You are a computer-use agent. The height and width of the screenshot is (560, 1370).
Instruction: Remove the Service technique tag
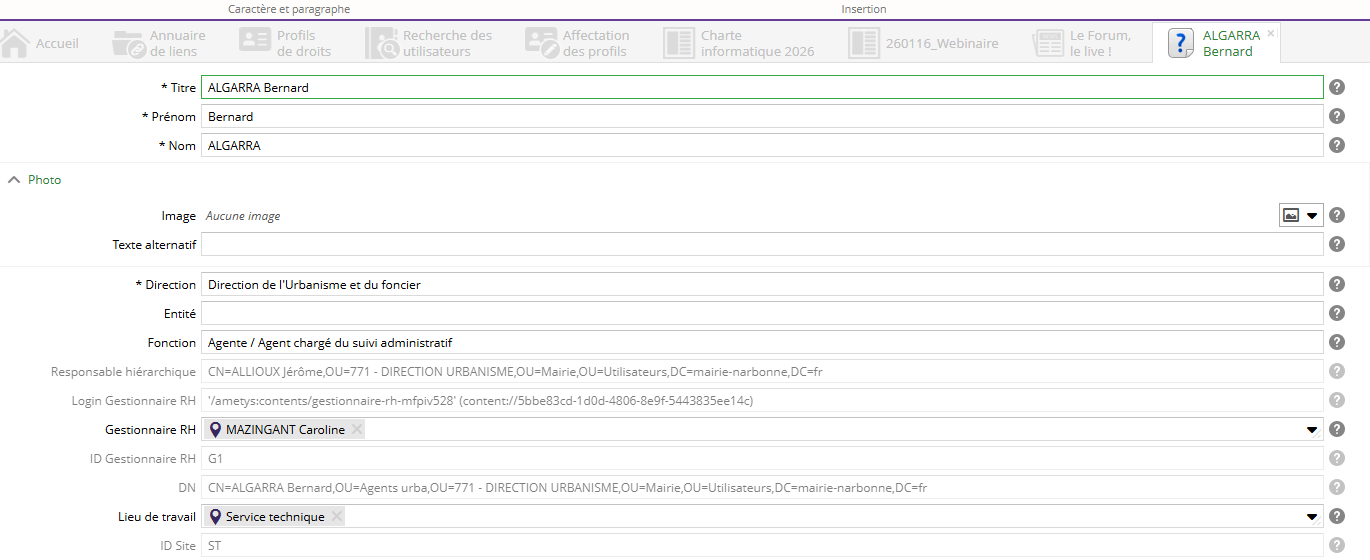click(337, 517)
